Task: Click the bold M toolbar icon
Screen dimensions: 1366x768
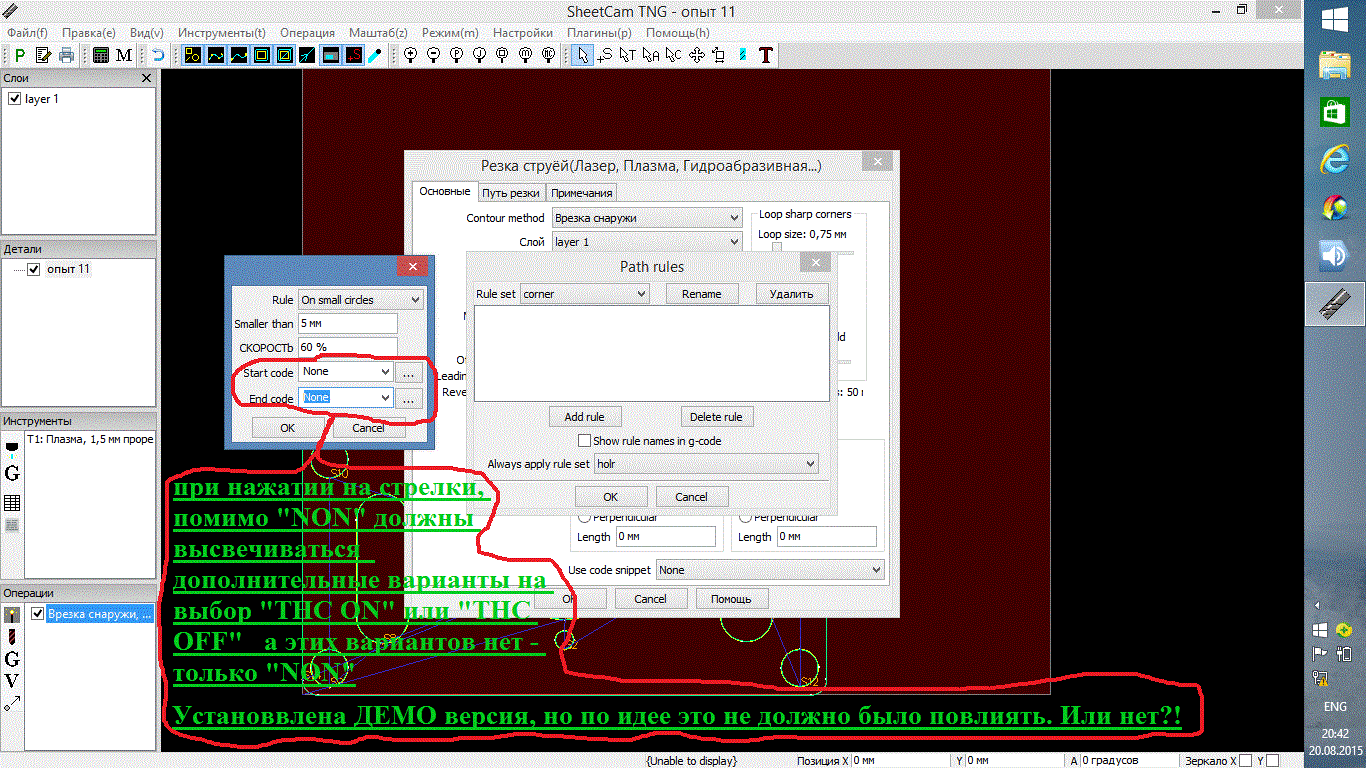Action: [x=124, y=55]
